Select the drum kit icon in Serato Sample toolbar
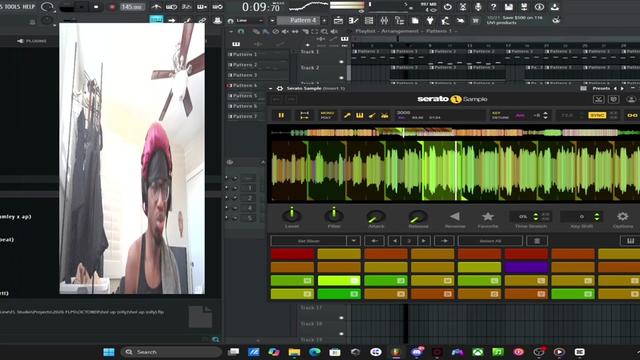 tap(384, 116)
